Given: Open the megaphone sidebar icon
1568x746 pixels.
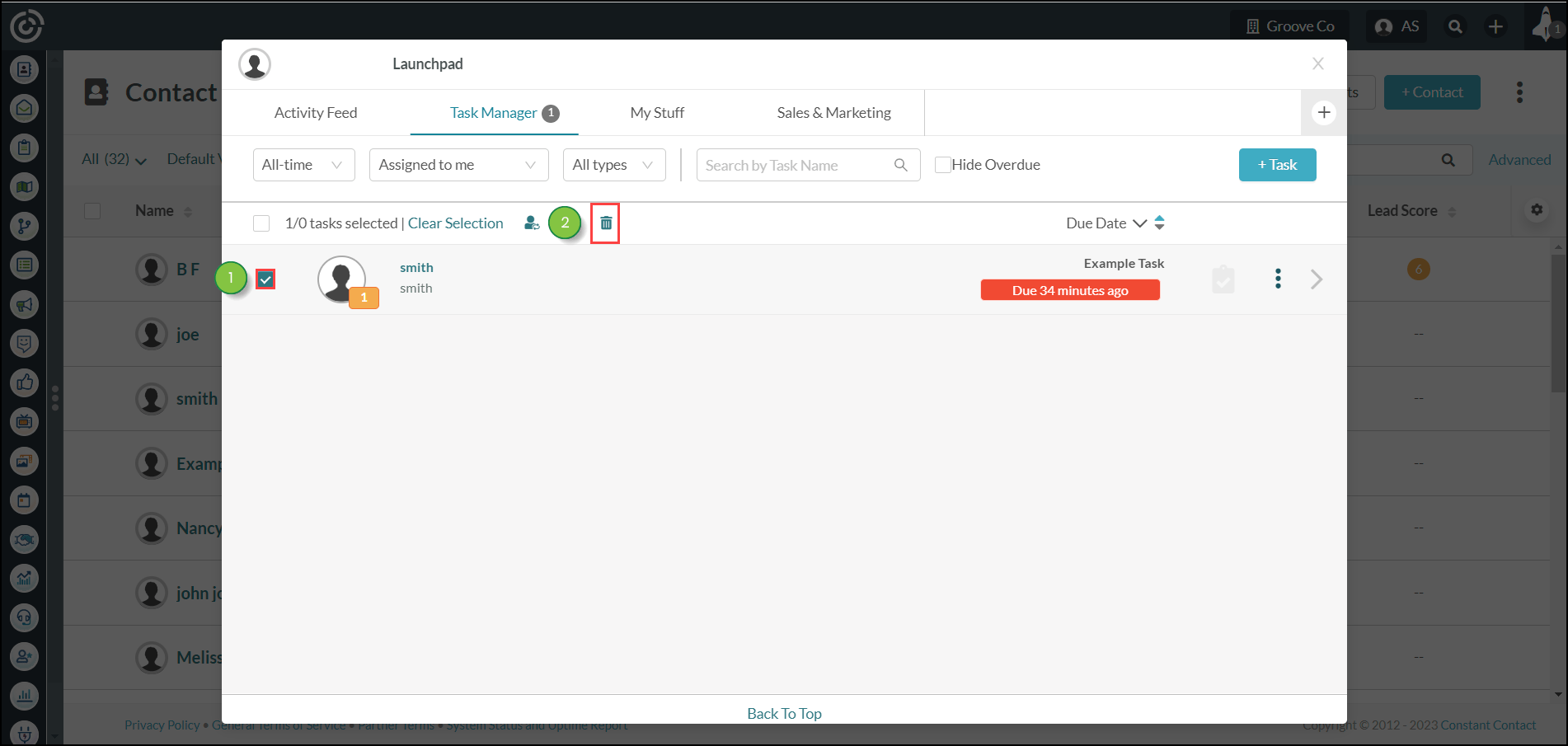Looking at the screenshot, I should point(25,304).
